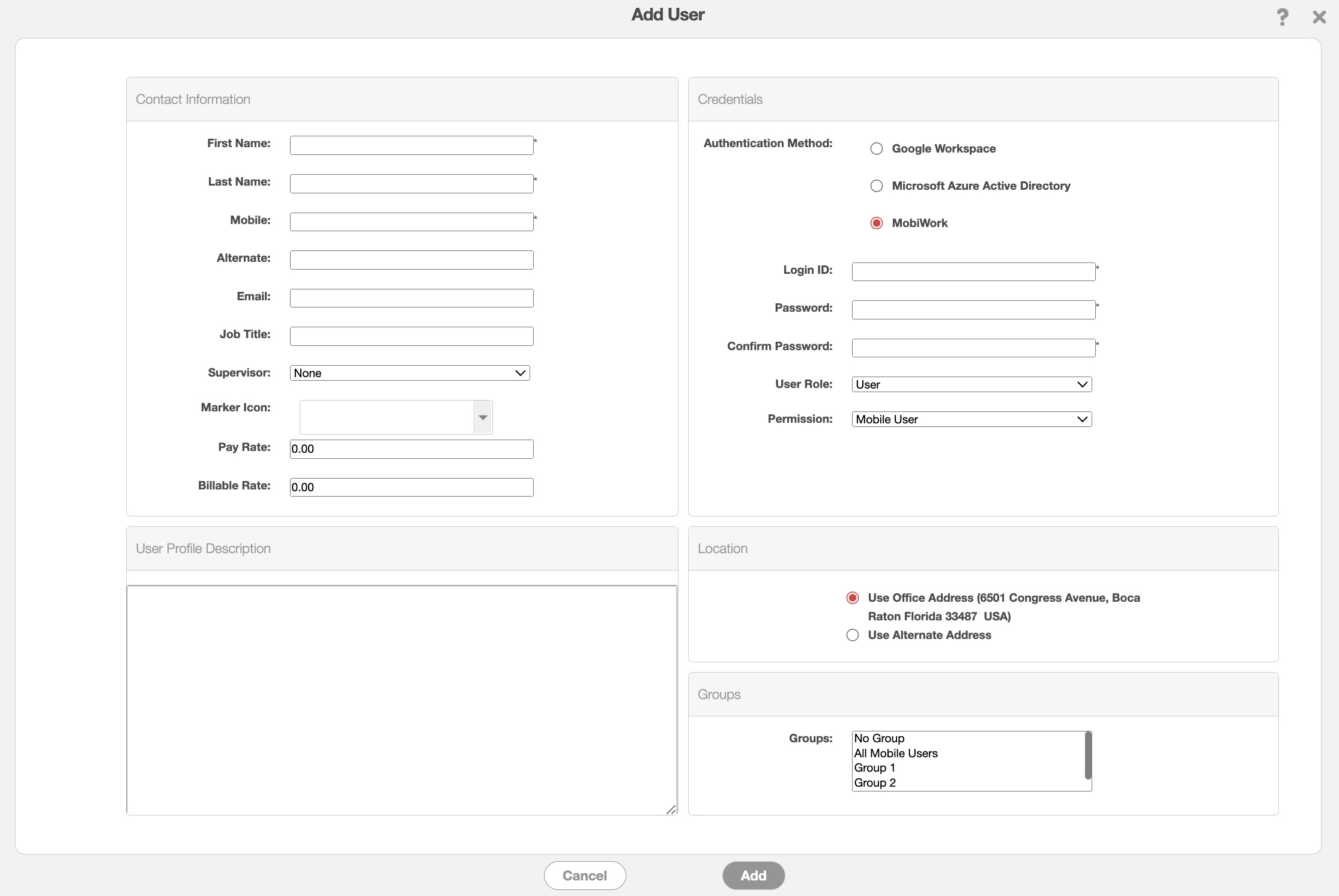Select Use Alternate Address option

click(x=853, y=635)
